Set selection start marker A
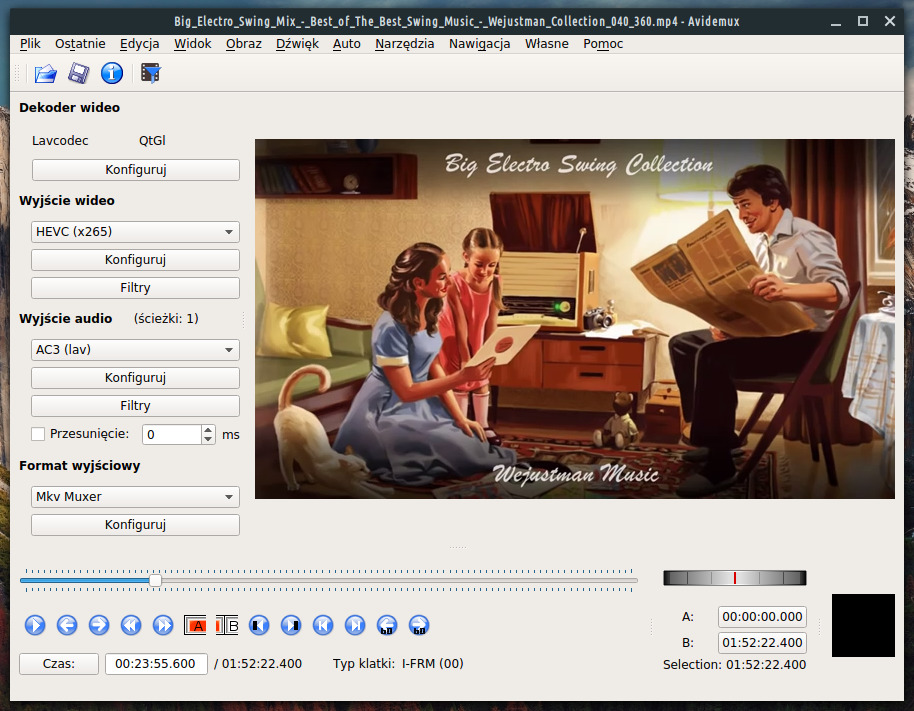The height and width of the screenshot is (711, 914). click(x=195, y=625)
